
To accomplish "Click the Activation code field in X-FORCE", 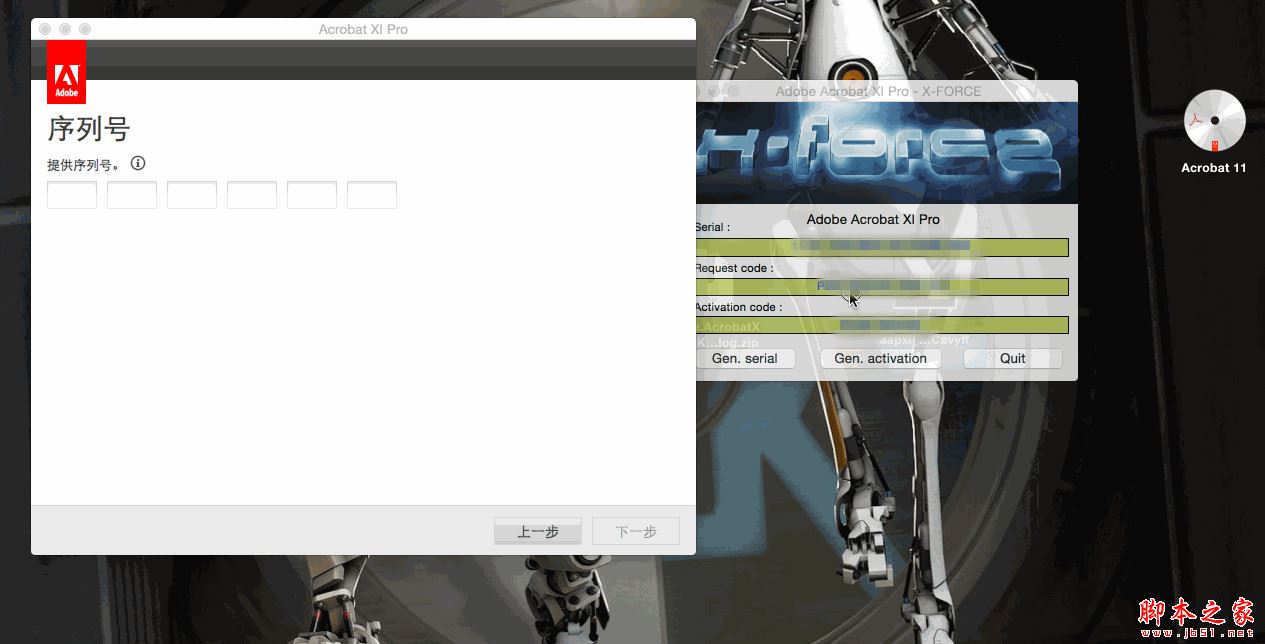I will click(x=882, y=325).
